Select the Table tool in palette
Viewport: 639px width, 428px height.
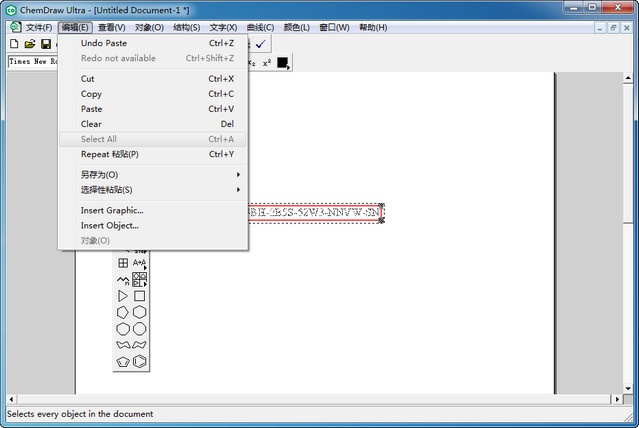123,263
